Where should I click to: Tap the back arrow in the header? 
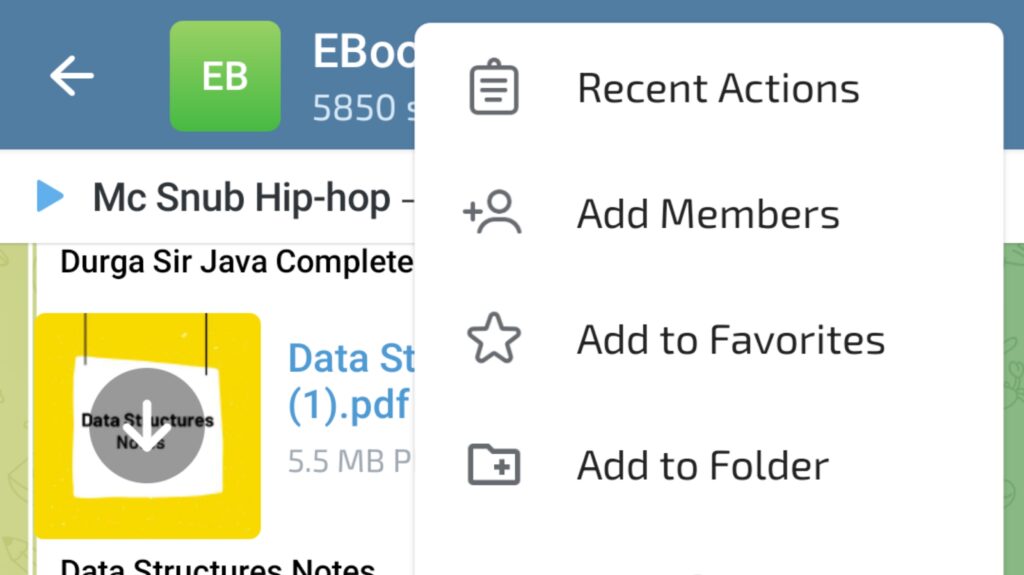pos(72,76)
